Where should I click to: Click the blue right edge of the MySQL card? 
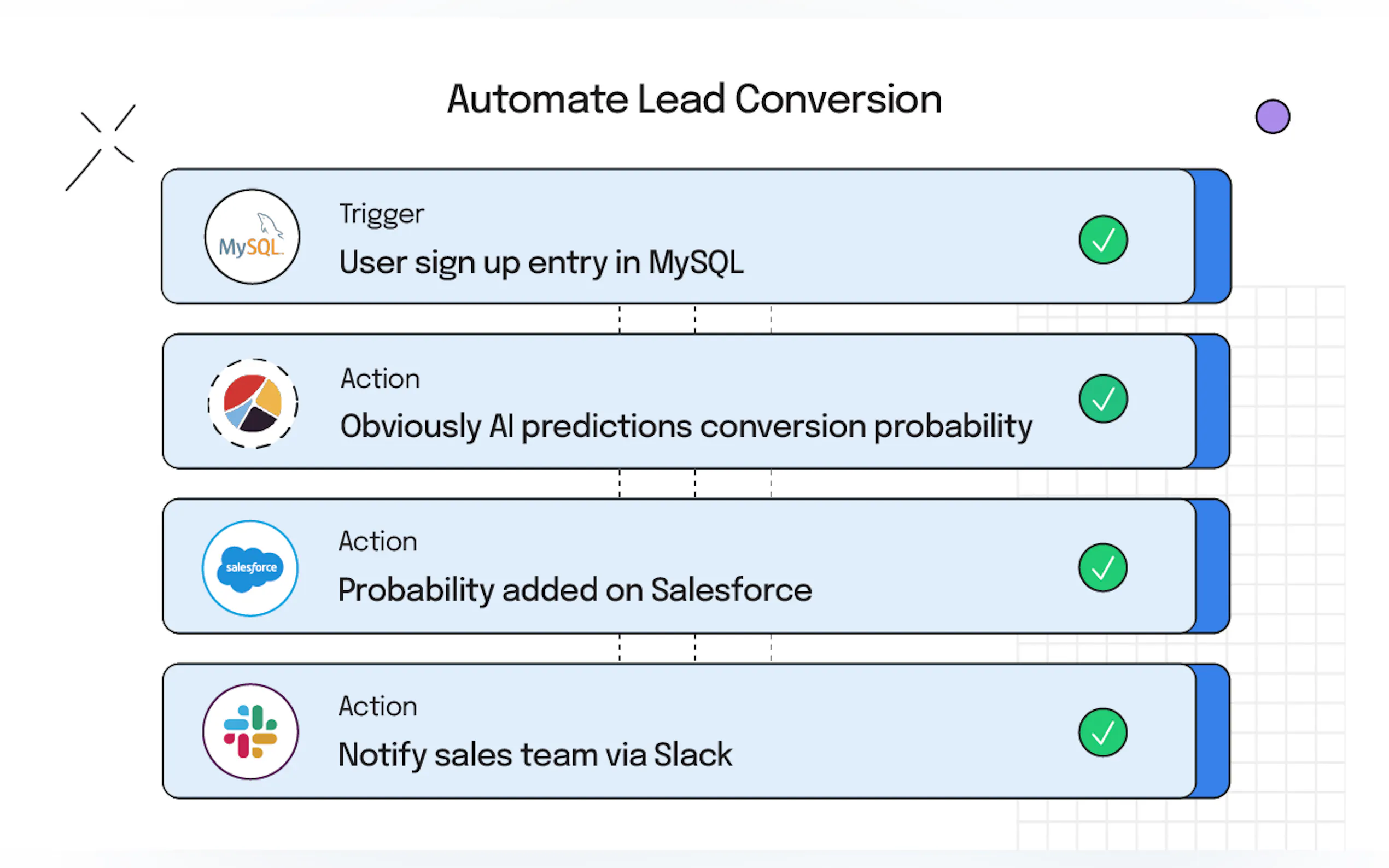[1212, 237]
